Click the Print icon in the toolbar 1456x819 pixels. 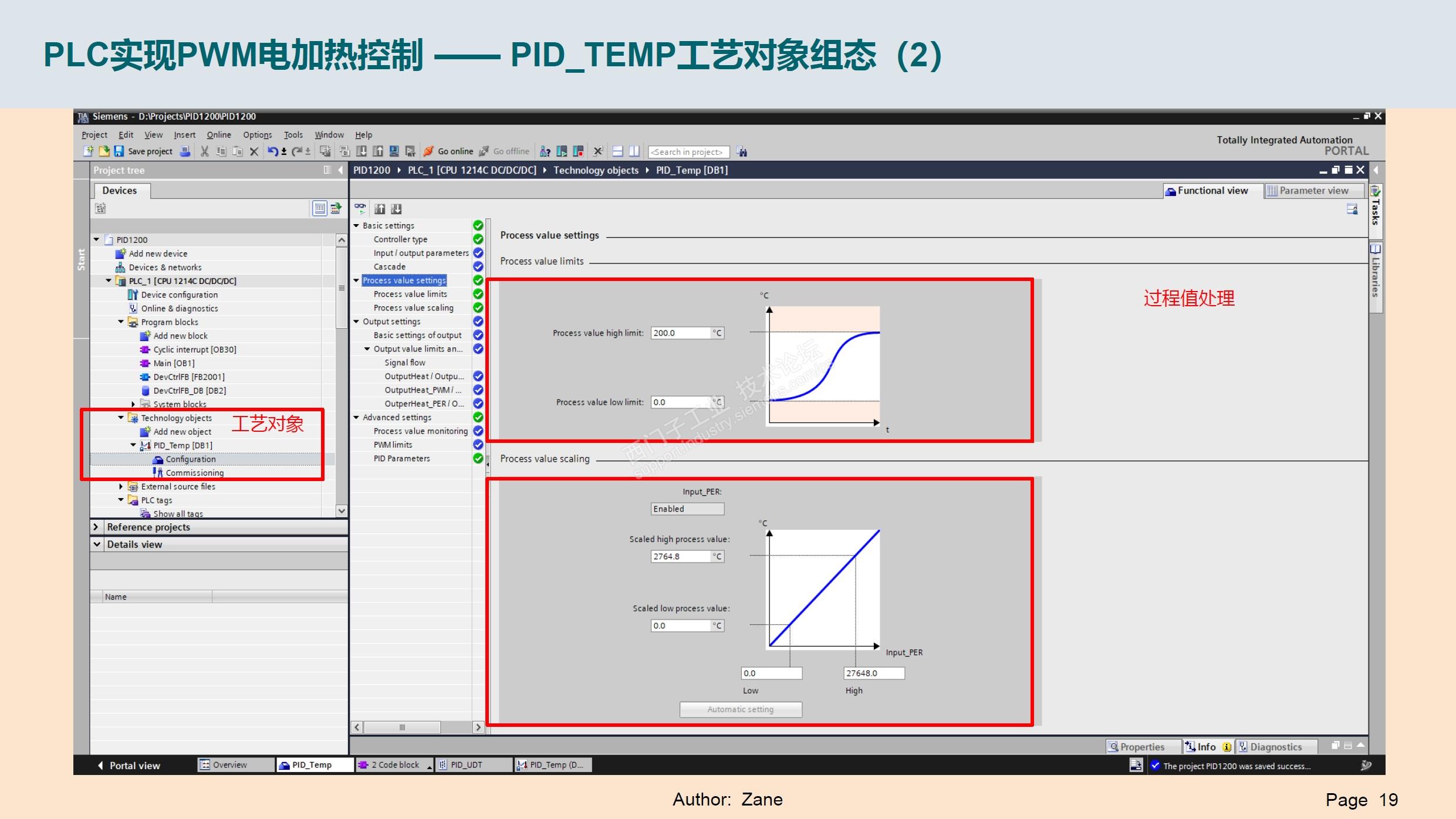pyautogui.click(x=185, y=151)
